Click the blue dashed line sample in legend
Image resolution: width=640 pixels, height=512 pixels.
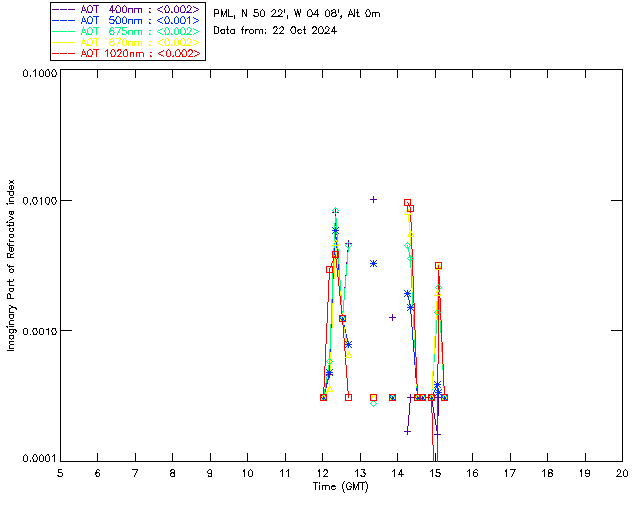(x=64, y=20)
